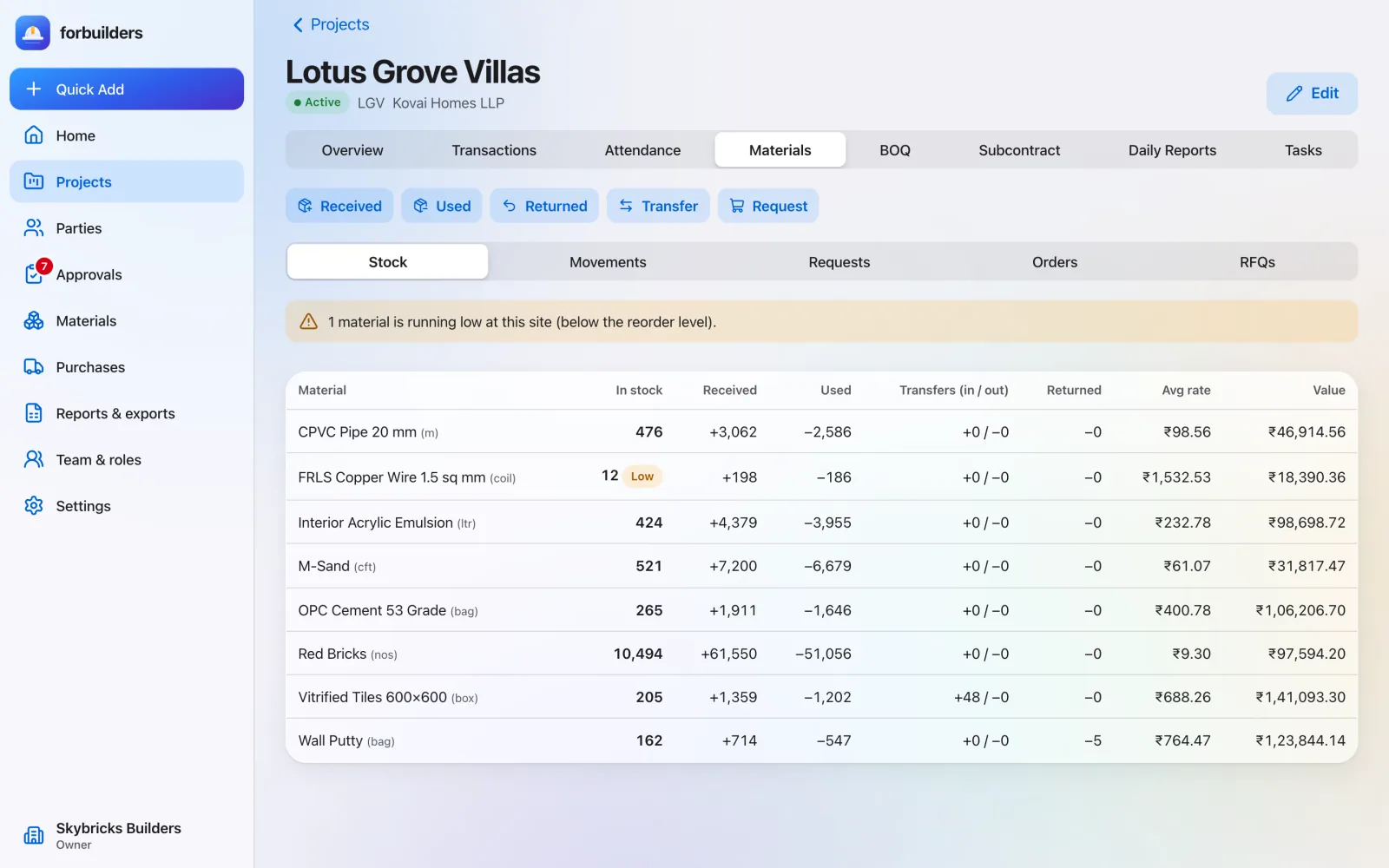Select the Stock sub-tab

388,262
